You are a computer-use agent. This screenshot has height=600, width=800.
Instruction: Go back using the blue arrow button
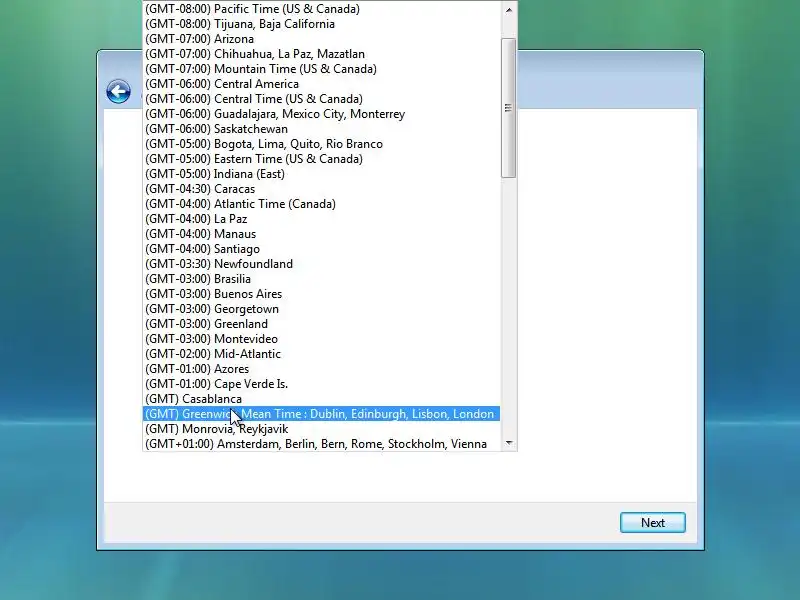click(x=118, y=92)
